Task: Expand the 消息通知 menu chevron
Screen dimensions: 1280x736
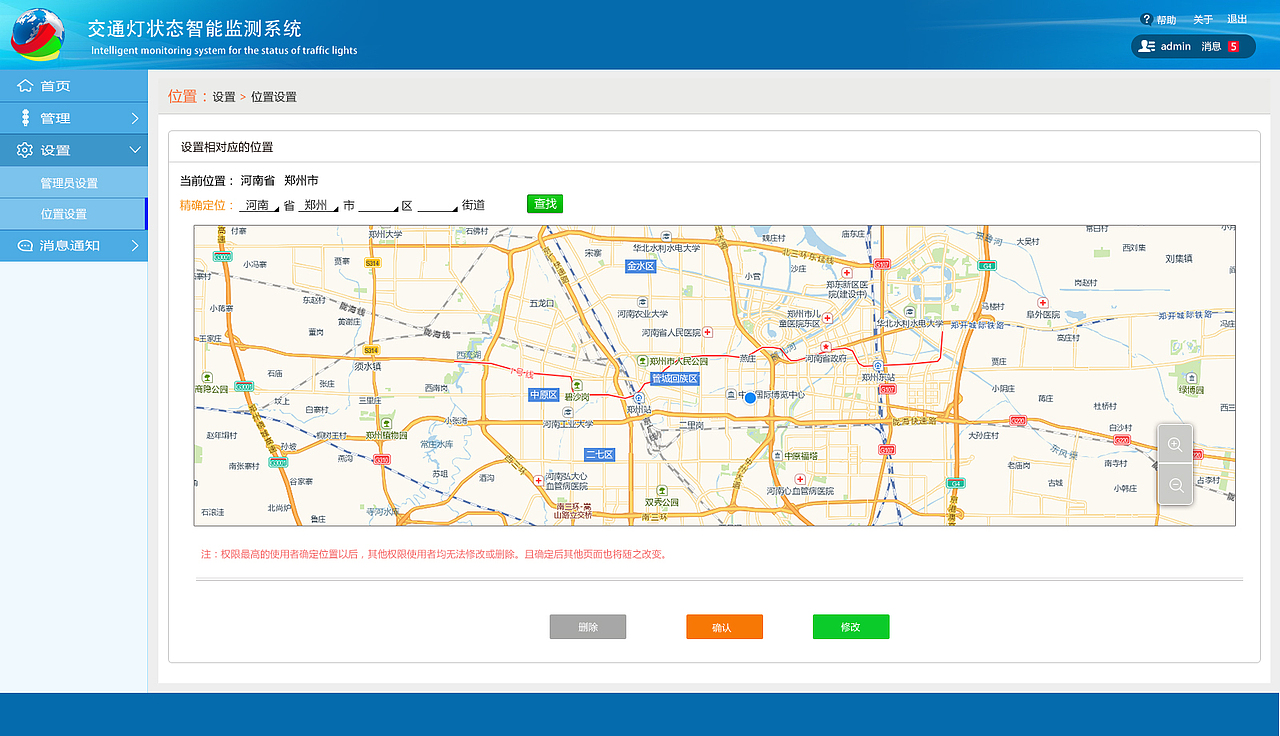Action: 135,245
